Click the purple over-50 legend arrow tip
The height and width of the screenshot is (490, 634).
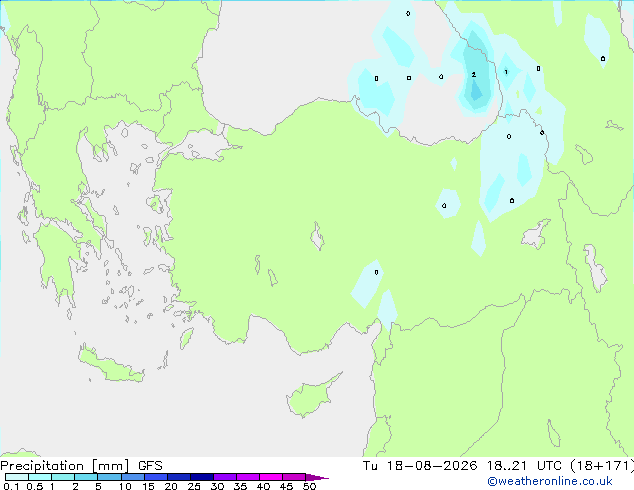317,477
